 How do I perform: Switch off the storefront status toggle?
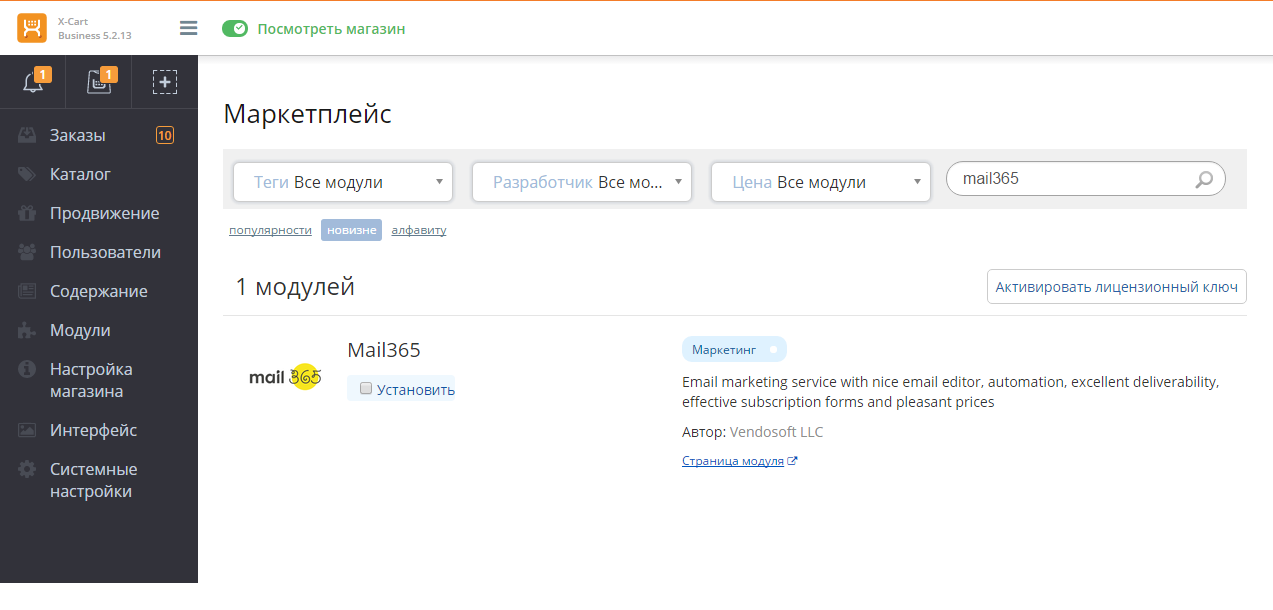[x=235, y=29]
